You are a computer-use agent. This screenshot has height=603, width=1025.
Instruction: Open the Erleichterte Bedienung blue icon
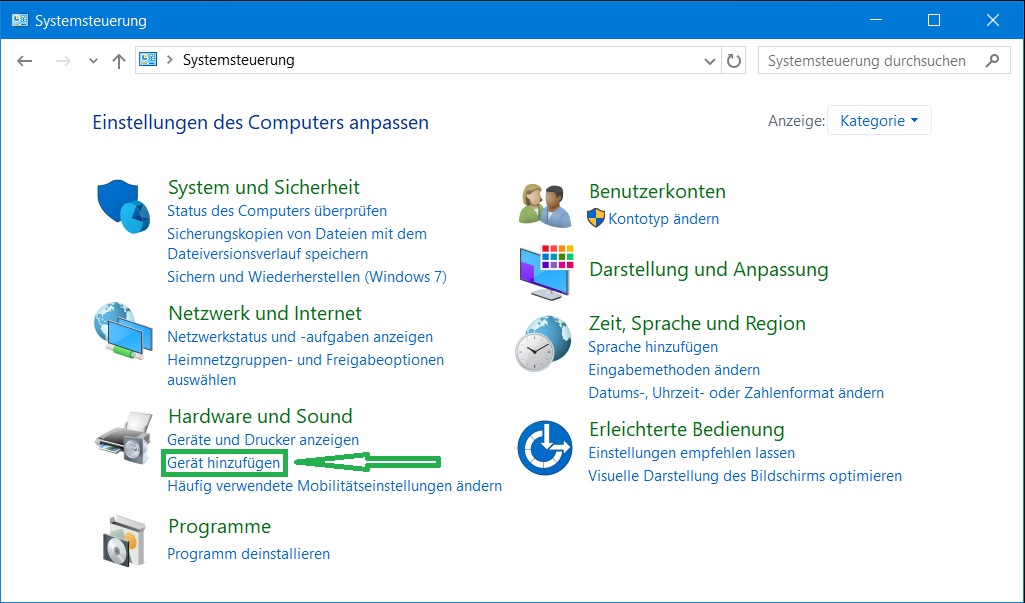pyautogui.click(x=545, y=448)
